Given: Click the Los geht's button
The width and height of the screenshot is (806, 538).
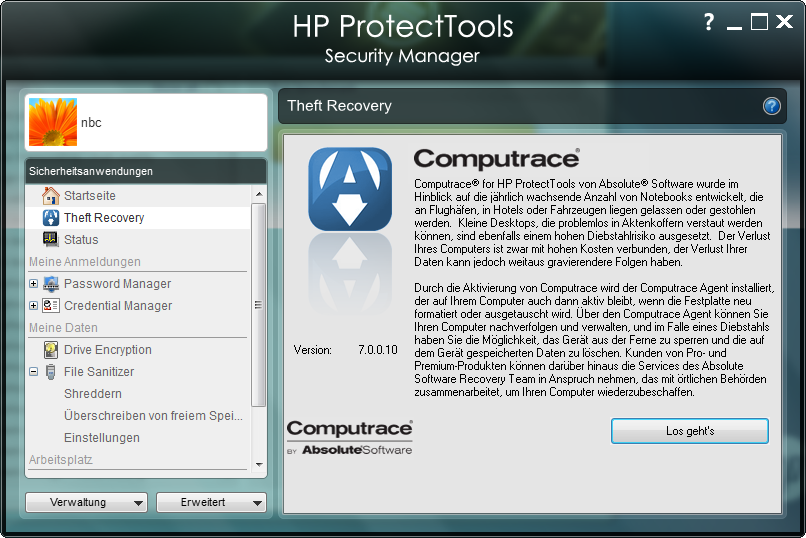Looking at the screenshot, I should (690, 431).
